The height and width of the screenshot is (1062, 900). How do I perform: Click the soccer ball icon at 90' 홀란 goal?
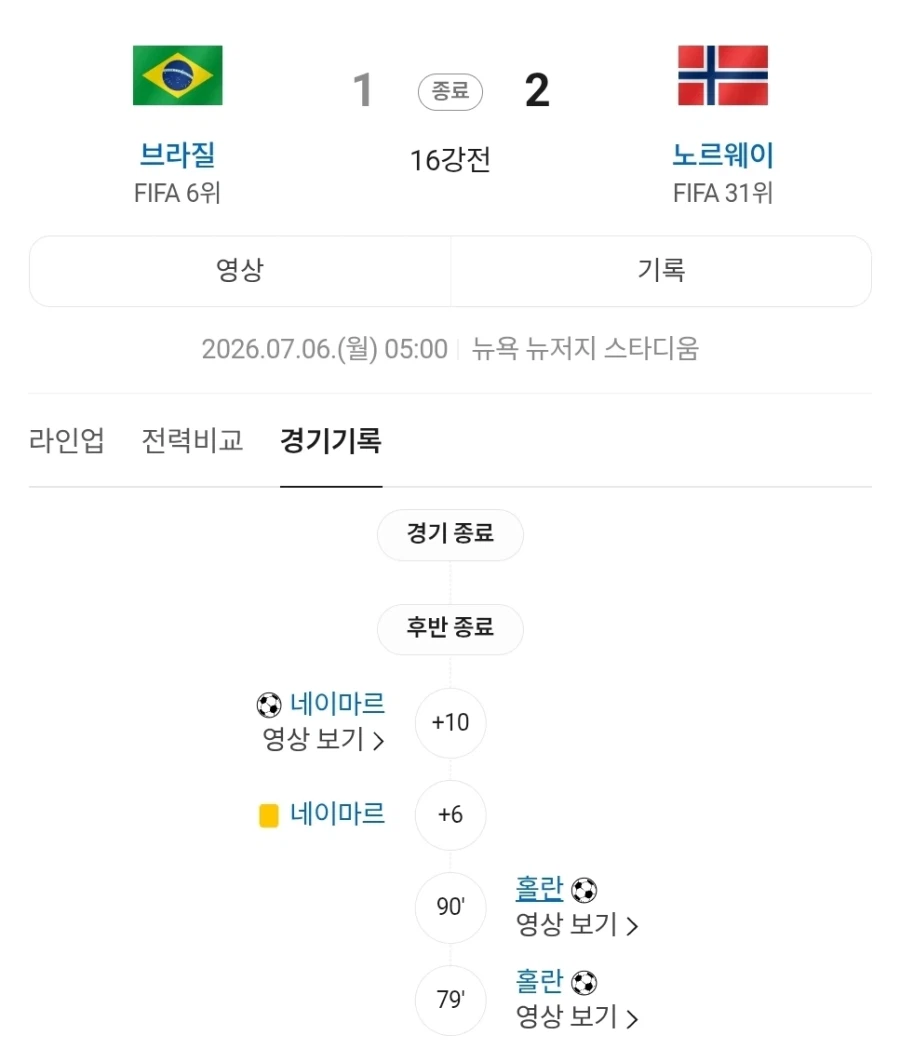click(x=584, y=890)
